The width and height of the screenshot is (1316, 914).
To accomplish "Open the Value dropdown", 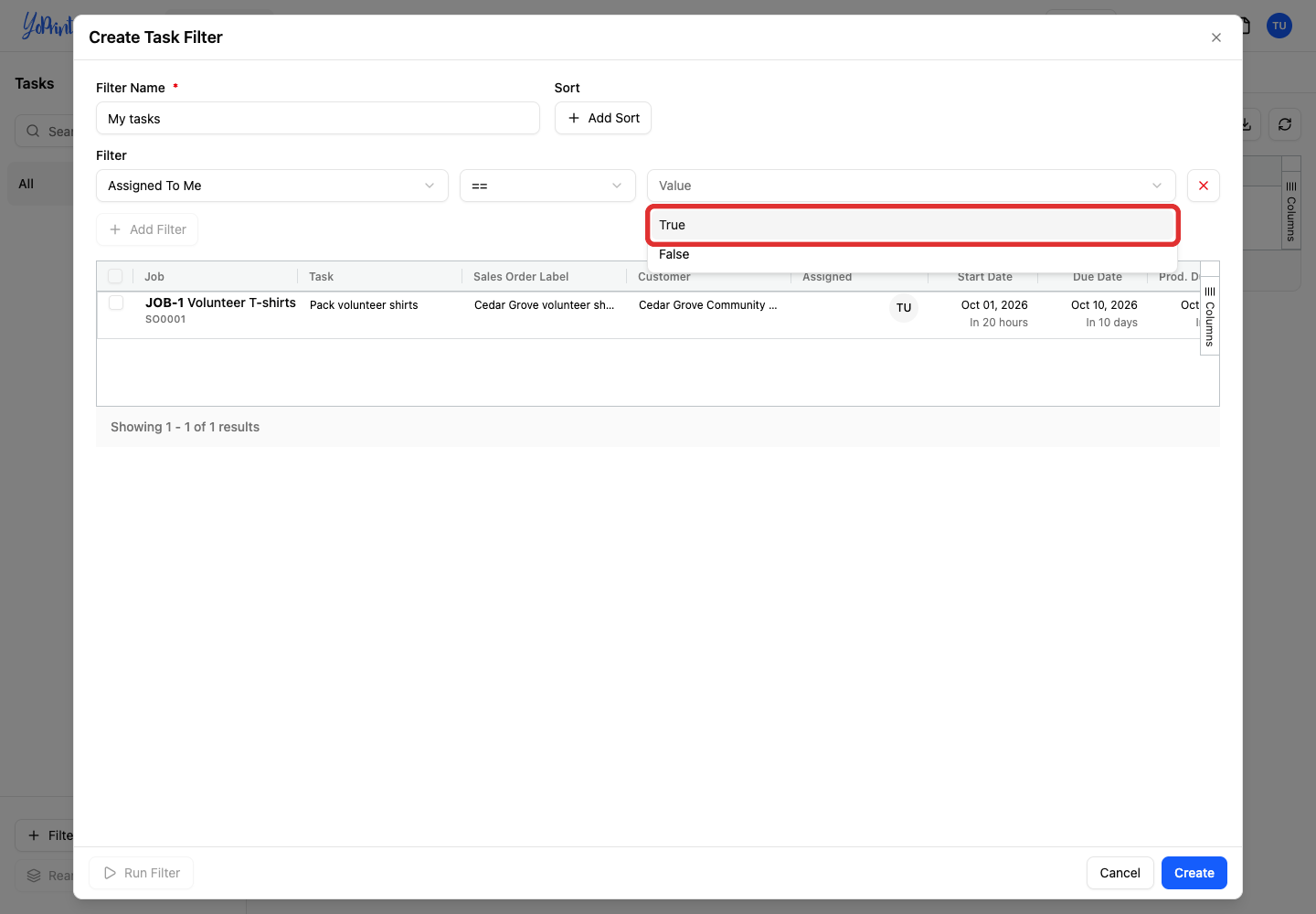I will tap(911, 186).
